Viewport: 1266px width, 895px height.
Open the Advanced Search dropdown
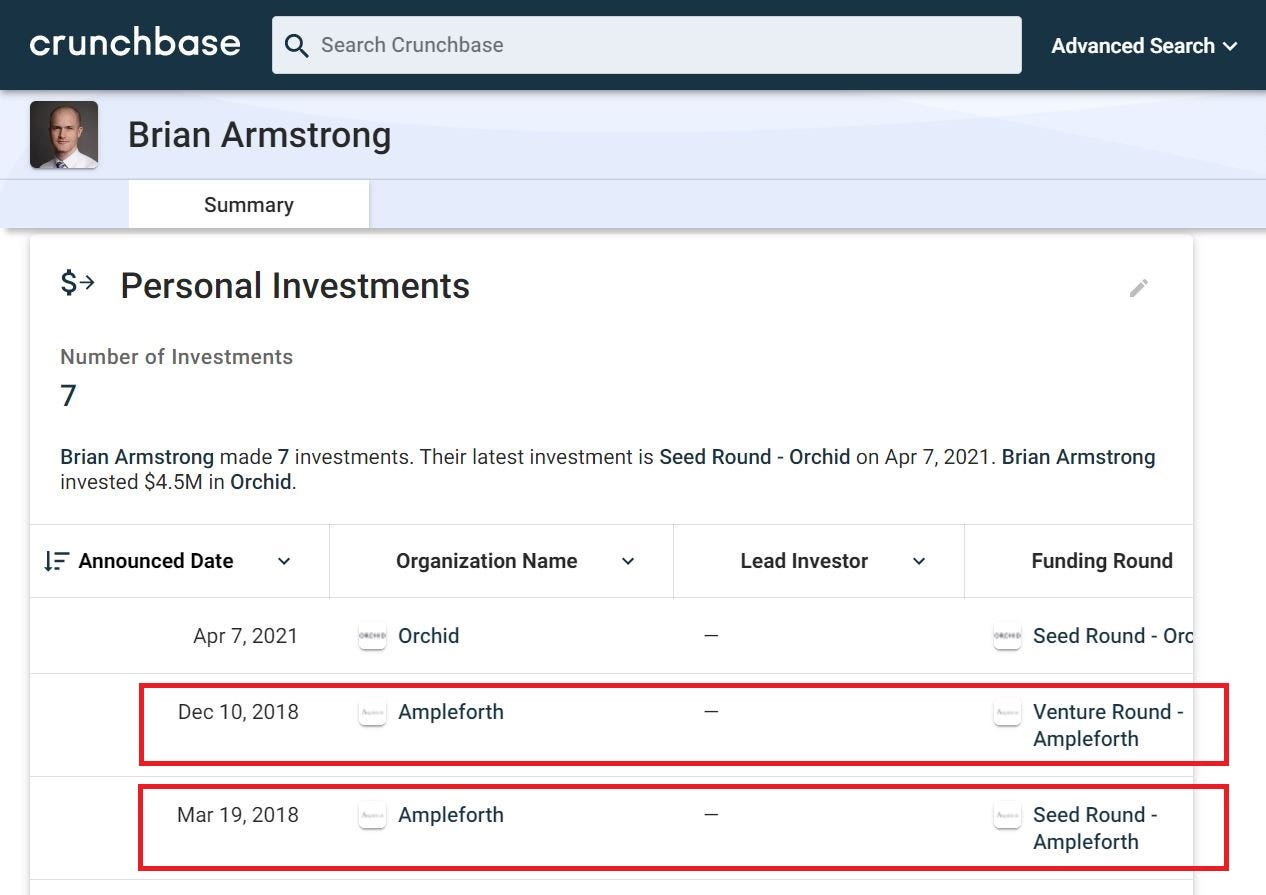pos(1144,46)
